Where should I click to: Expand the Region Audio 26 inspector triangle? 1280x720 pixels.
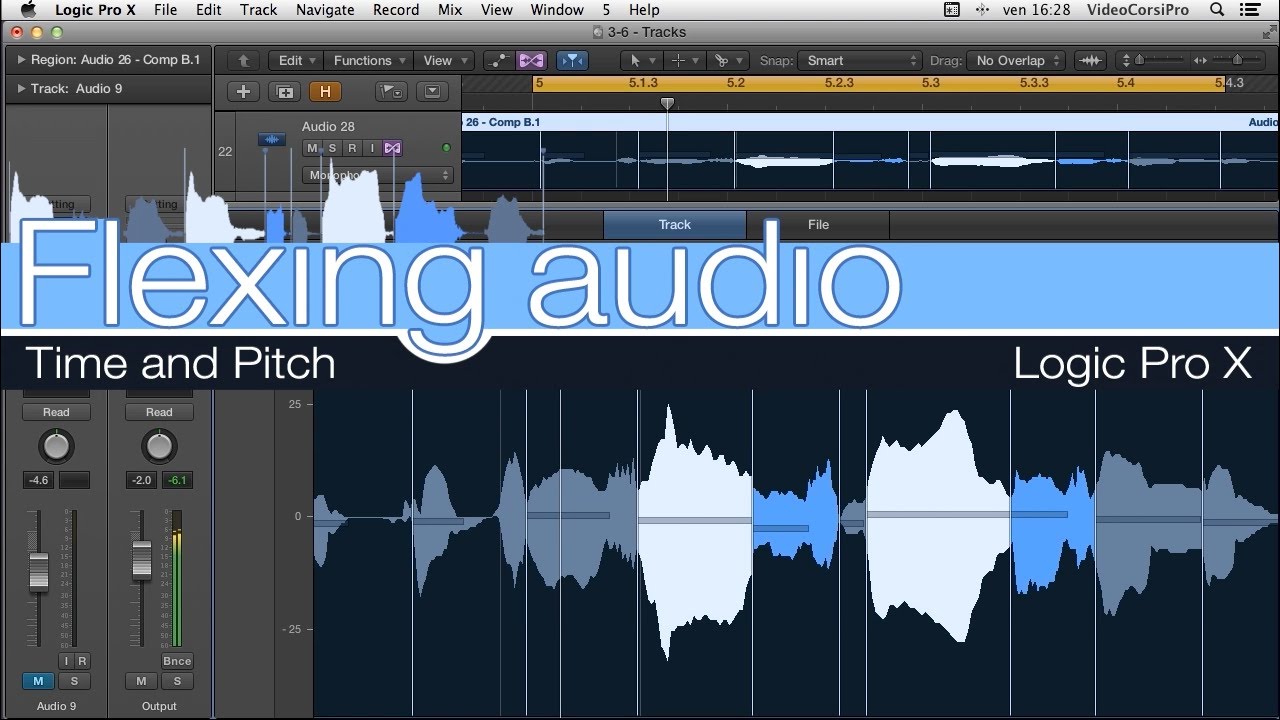tap(22, 60)
